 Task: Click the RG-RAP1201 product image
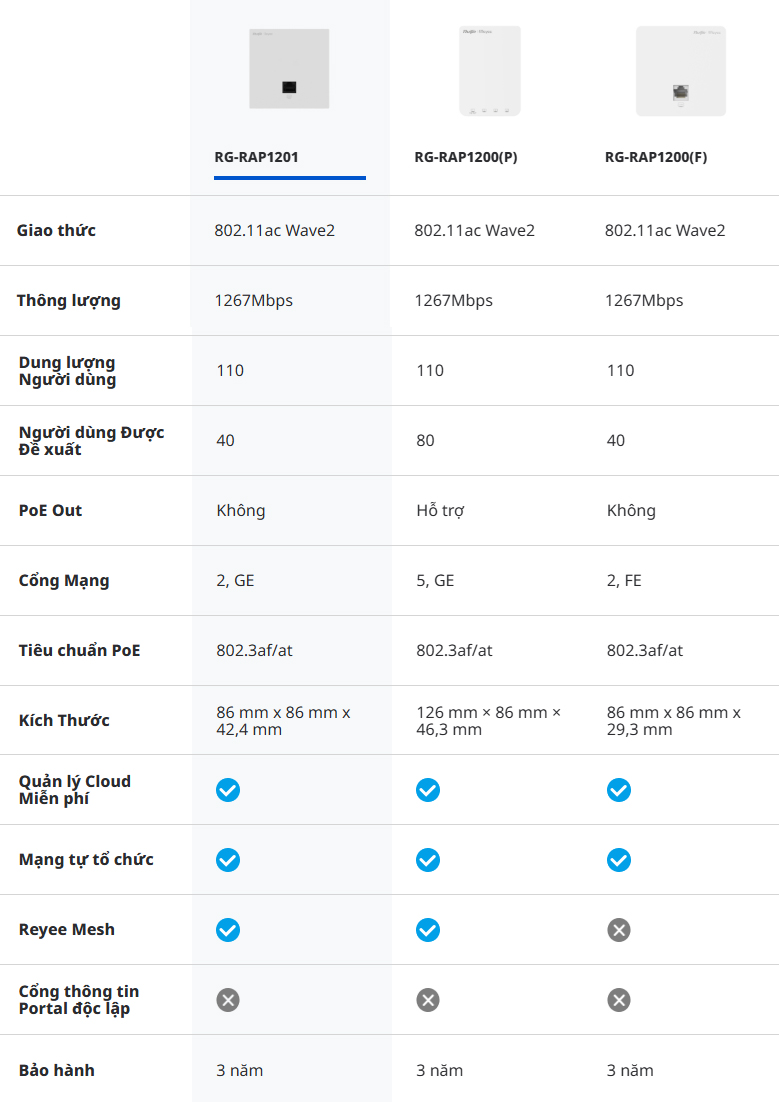point(289,69)
